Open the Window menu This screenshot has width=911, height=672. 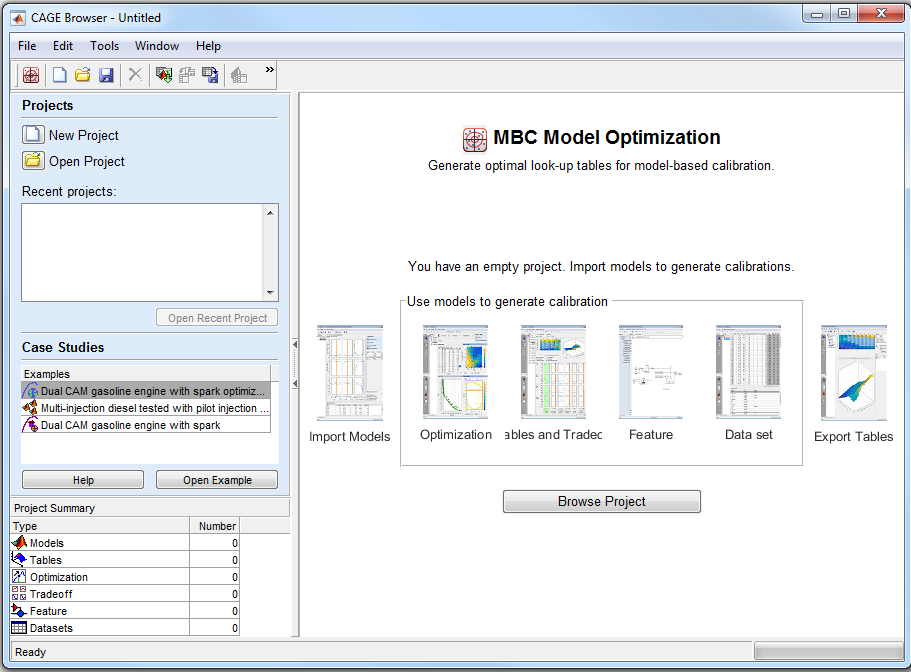(x=157, y=46)
